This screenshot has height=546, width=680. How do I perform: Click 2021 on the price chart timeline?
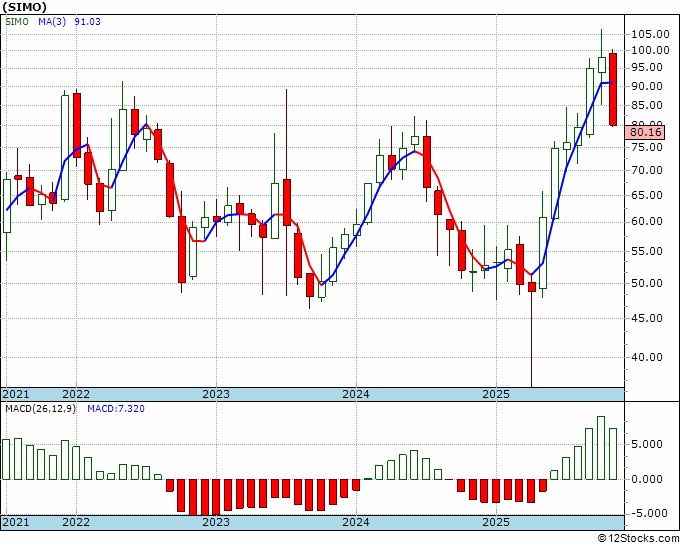16,394
